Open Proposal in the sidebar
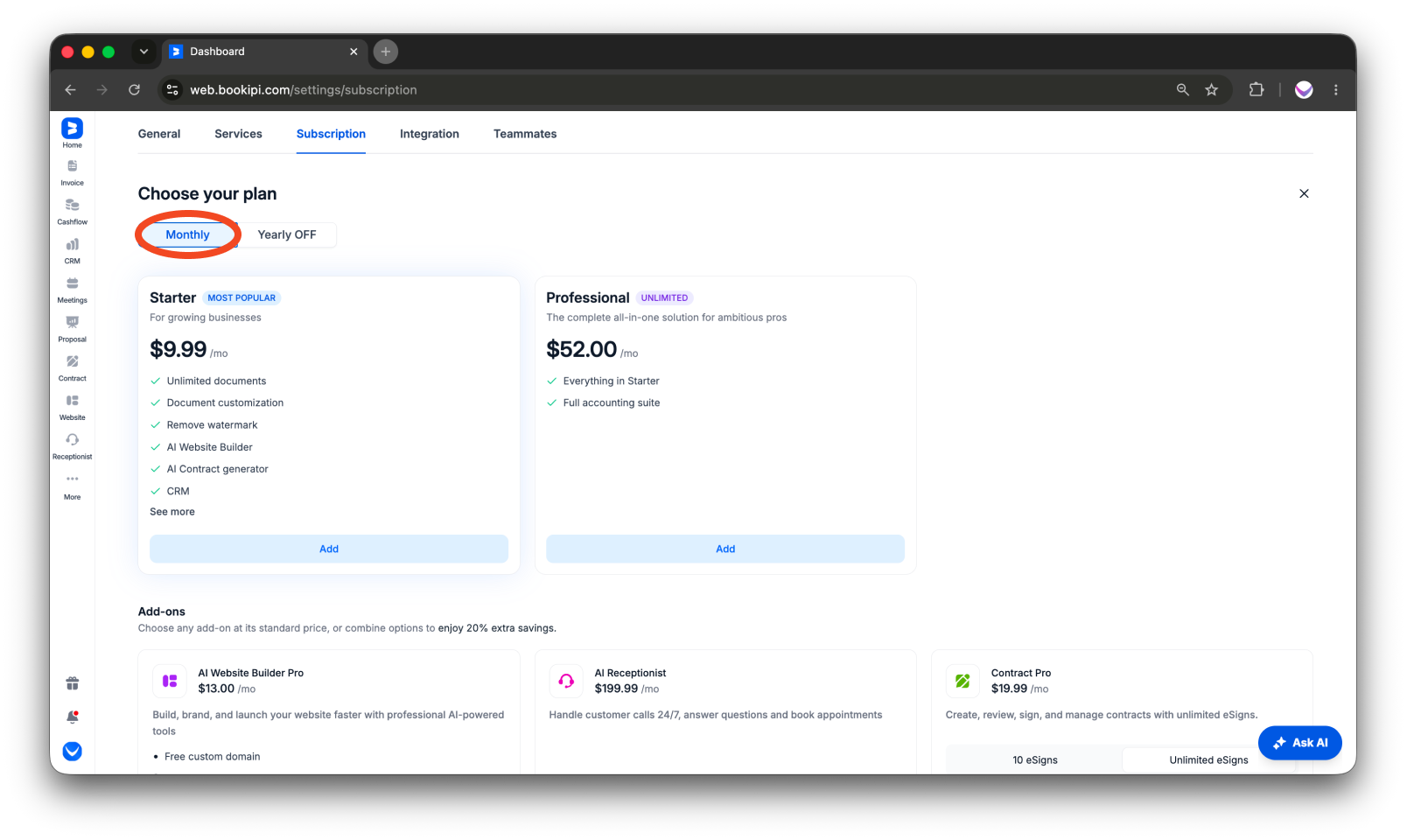This screenshot has width=1407, height=840. click(72, 330)
